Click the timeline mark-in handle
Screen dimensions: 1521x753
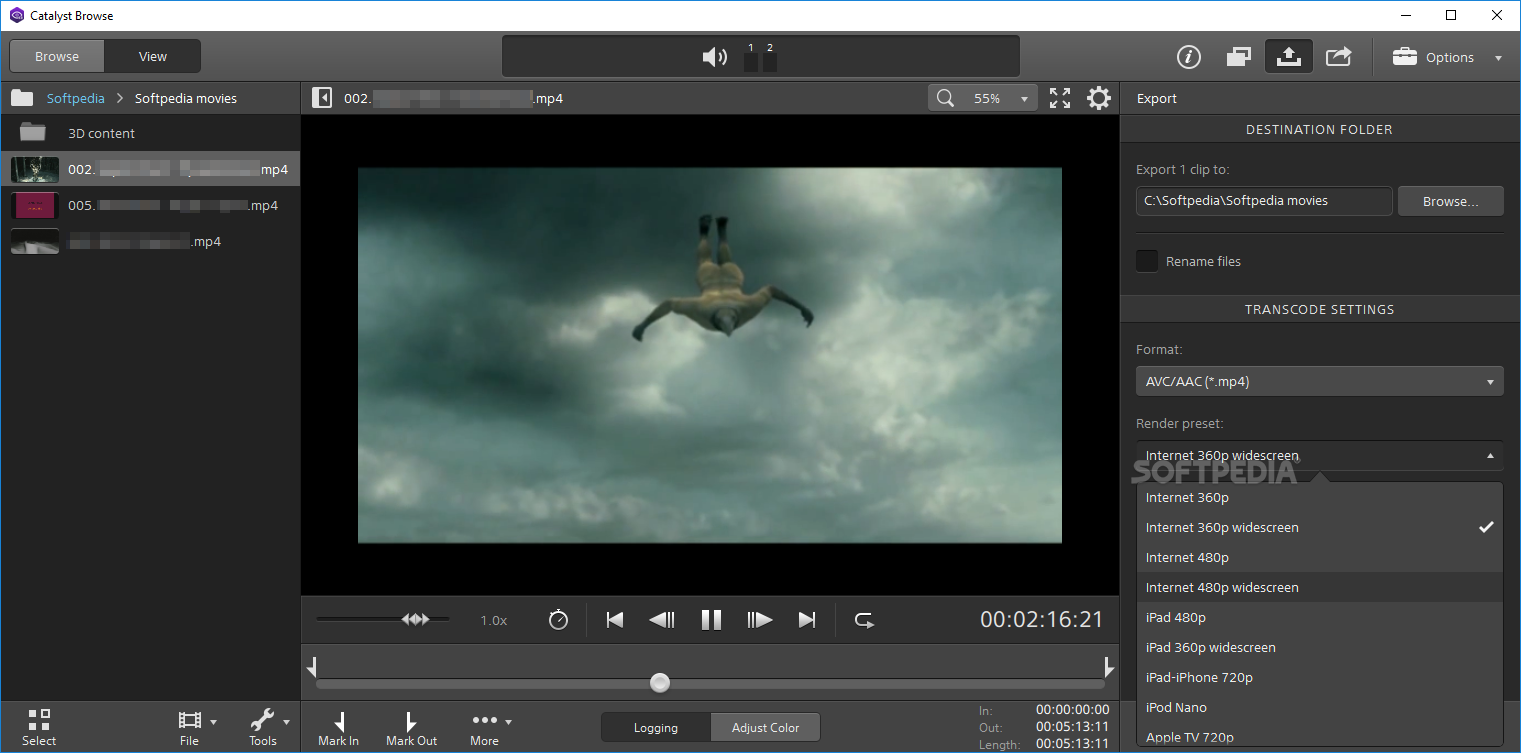click(x=312, y=666)
